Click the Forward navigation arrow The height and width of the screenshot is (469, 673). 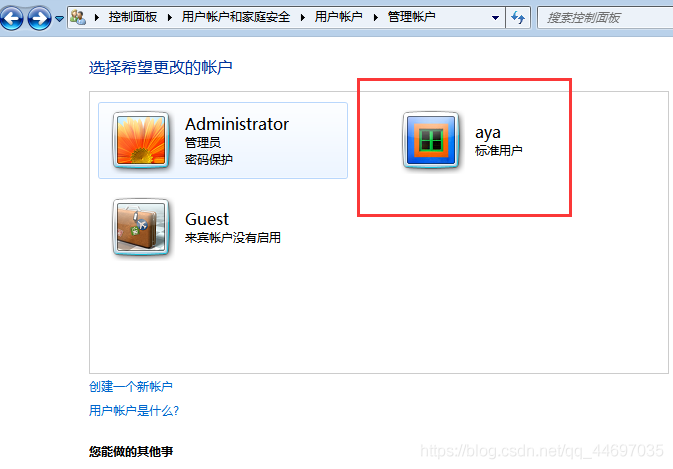coord(39,18)
